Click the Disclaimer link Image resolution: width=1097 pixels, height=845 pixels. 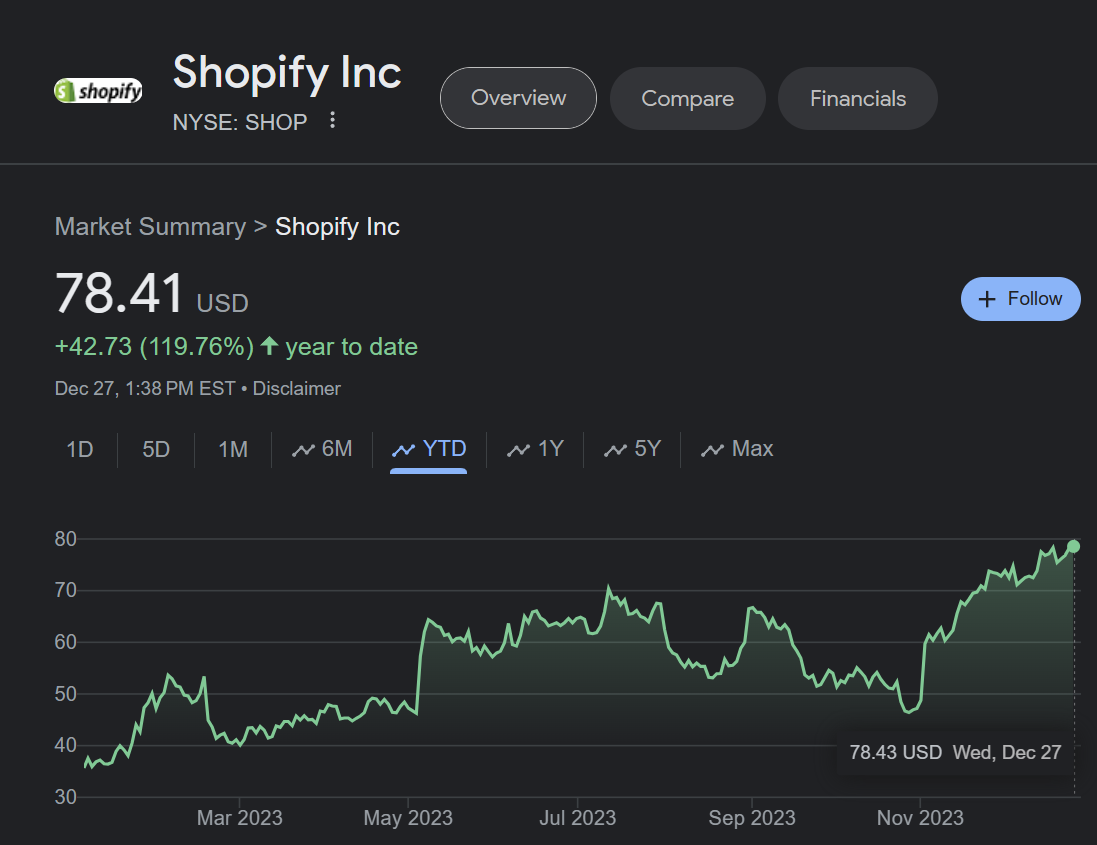click(x=296, y=388)
